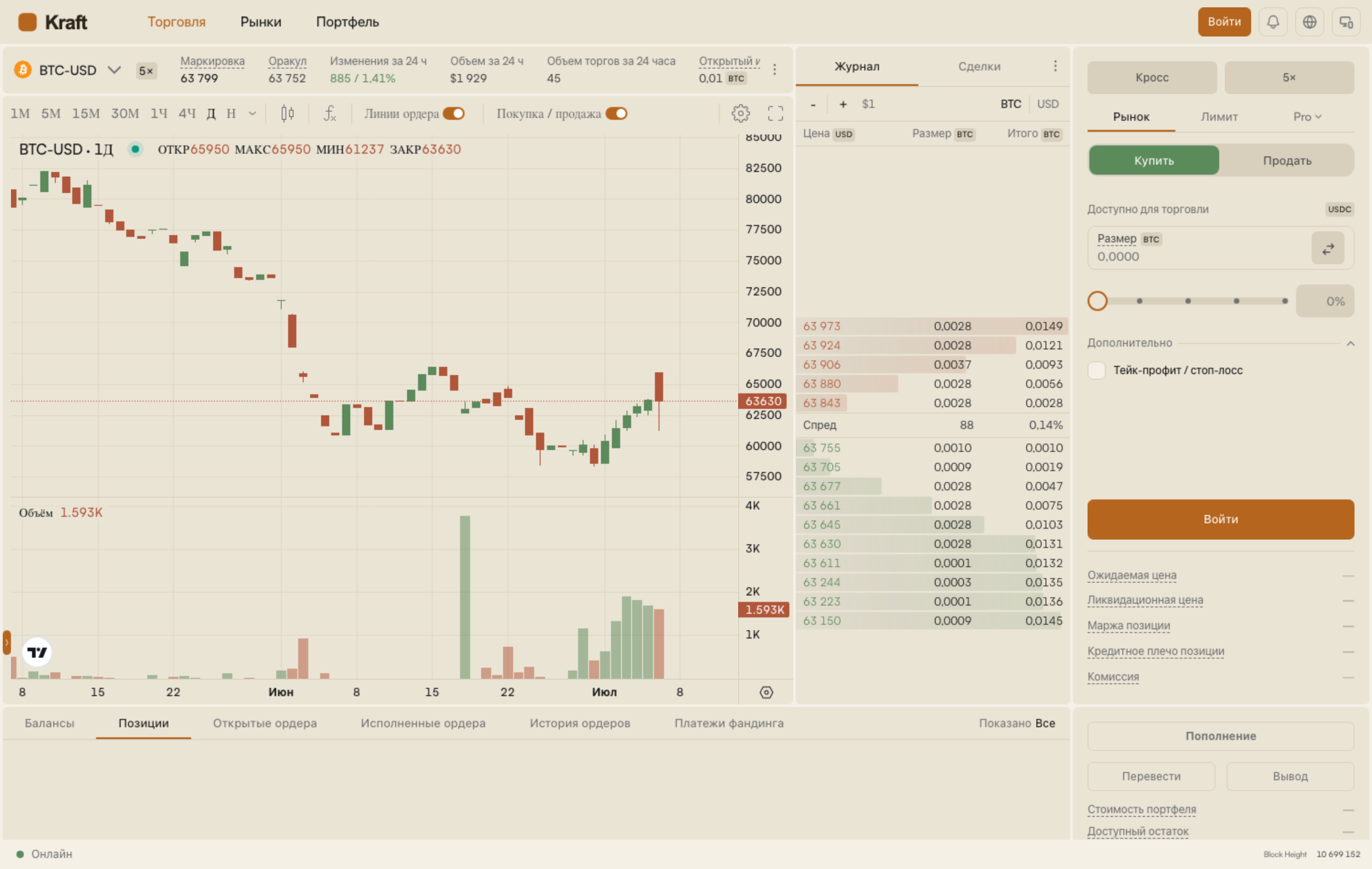Open the Order History tab
This screenshot has height=869, width=1372.
(x=579, y=724)
